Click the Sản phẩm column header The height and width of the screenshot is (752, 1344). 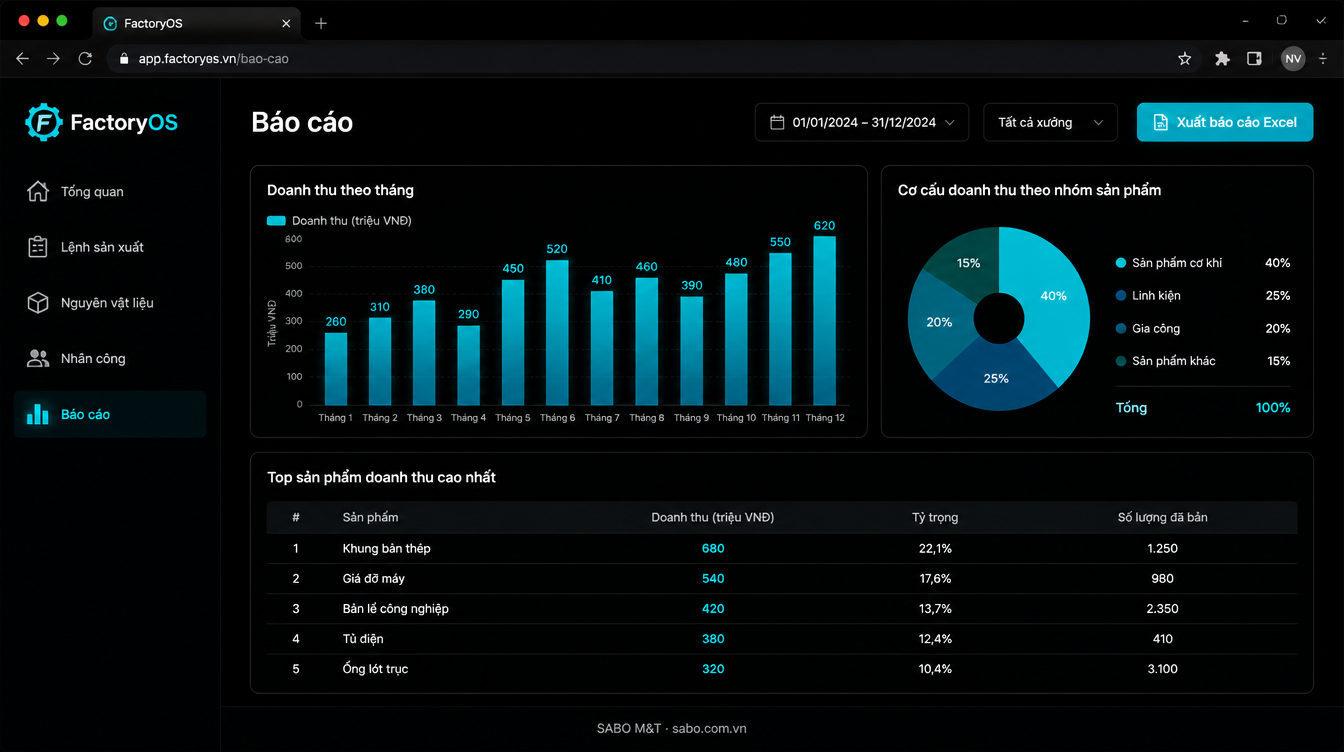(370, 517)
